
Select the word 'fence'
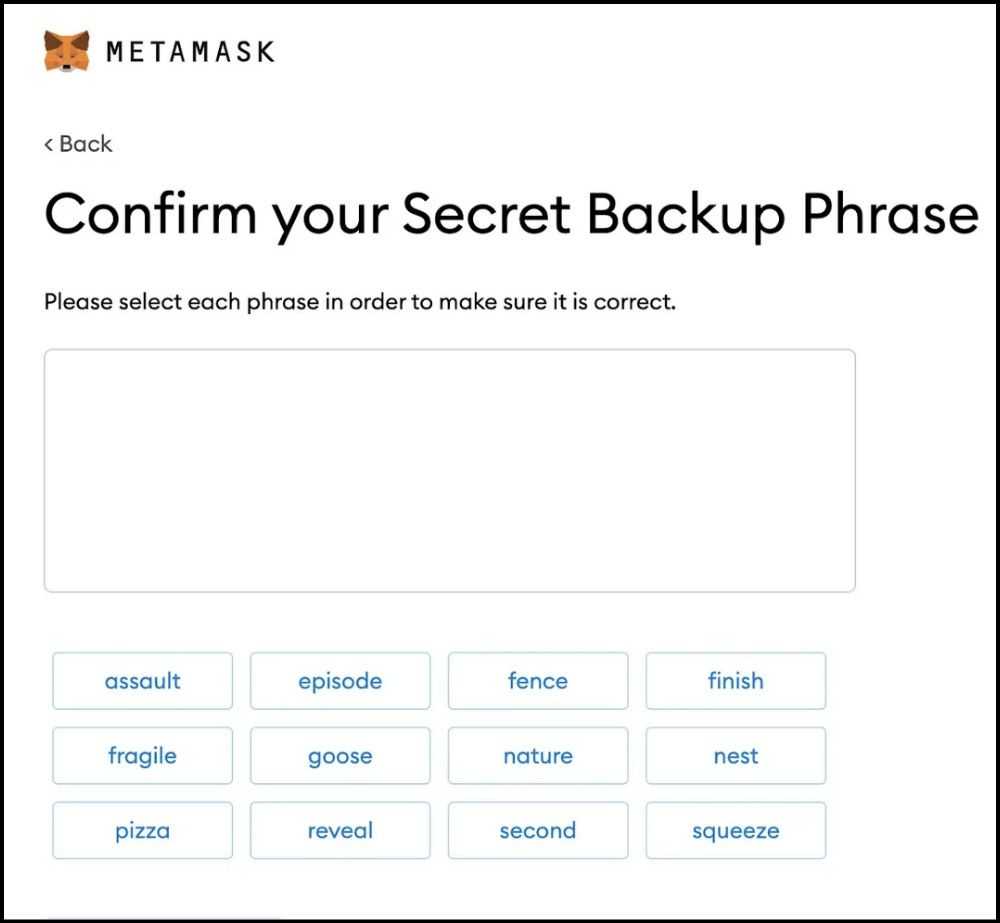click(537, 681)
